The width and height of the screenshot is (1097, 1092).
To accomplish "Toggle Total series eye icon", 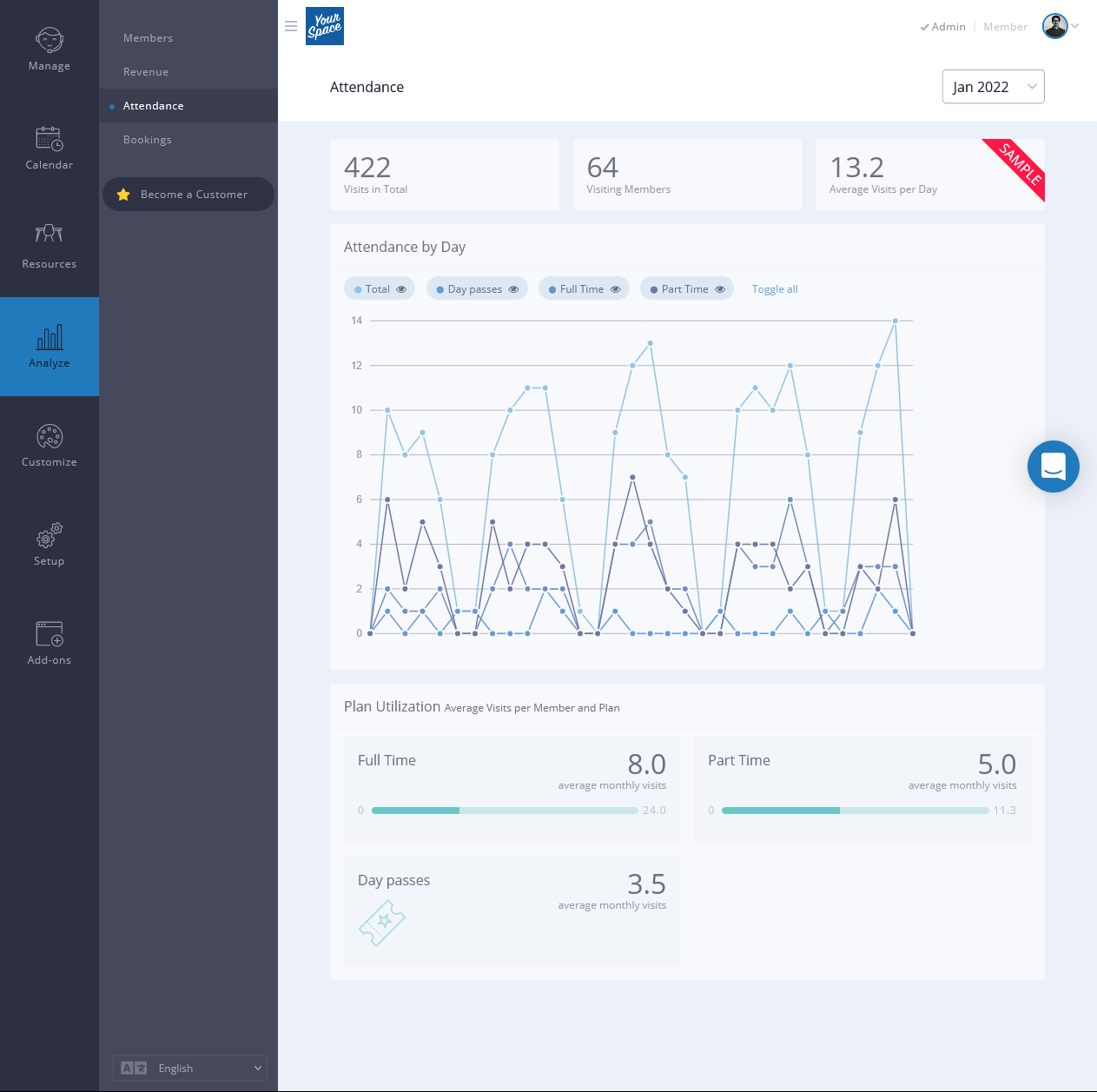I will click(401, 289).
